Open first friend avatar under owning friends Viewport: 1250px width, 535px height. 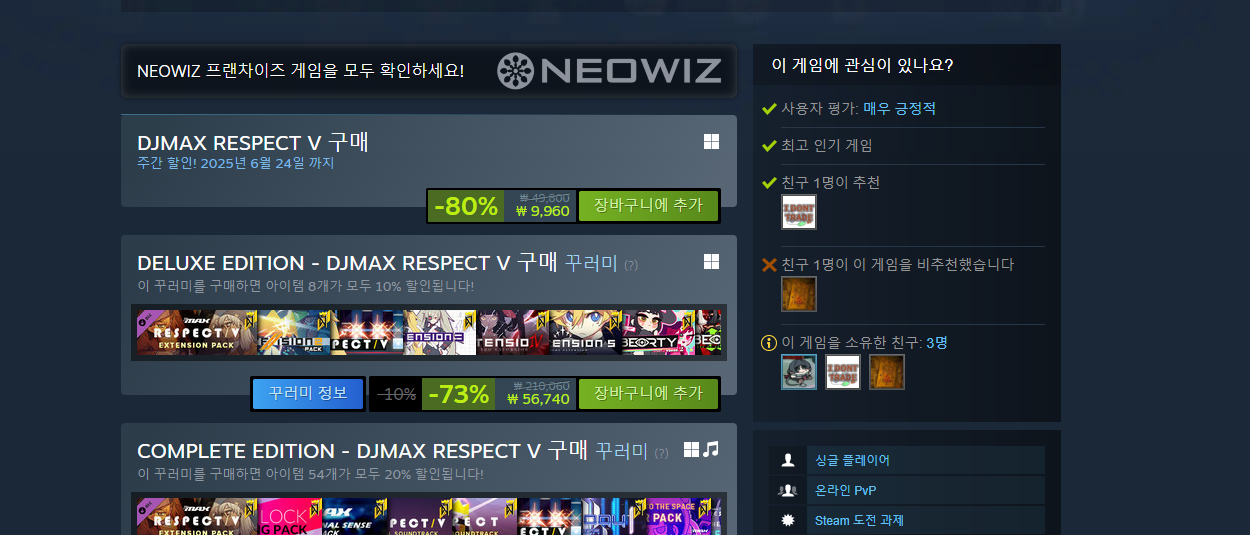pyautogui.click(x=799, y=372)
